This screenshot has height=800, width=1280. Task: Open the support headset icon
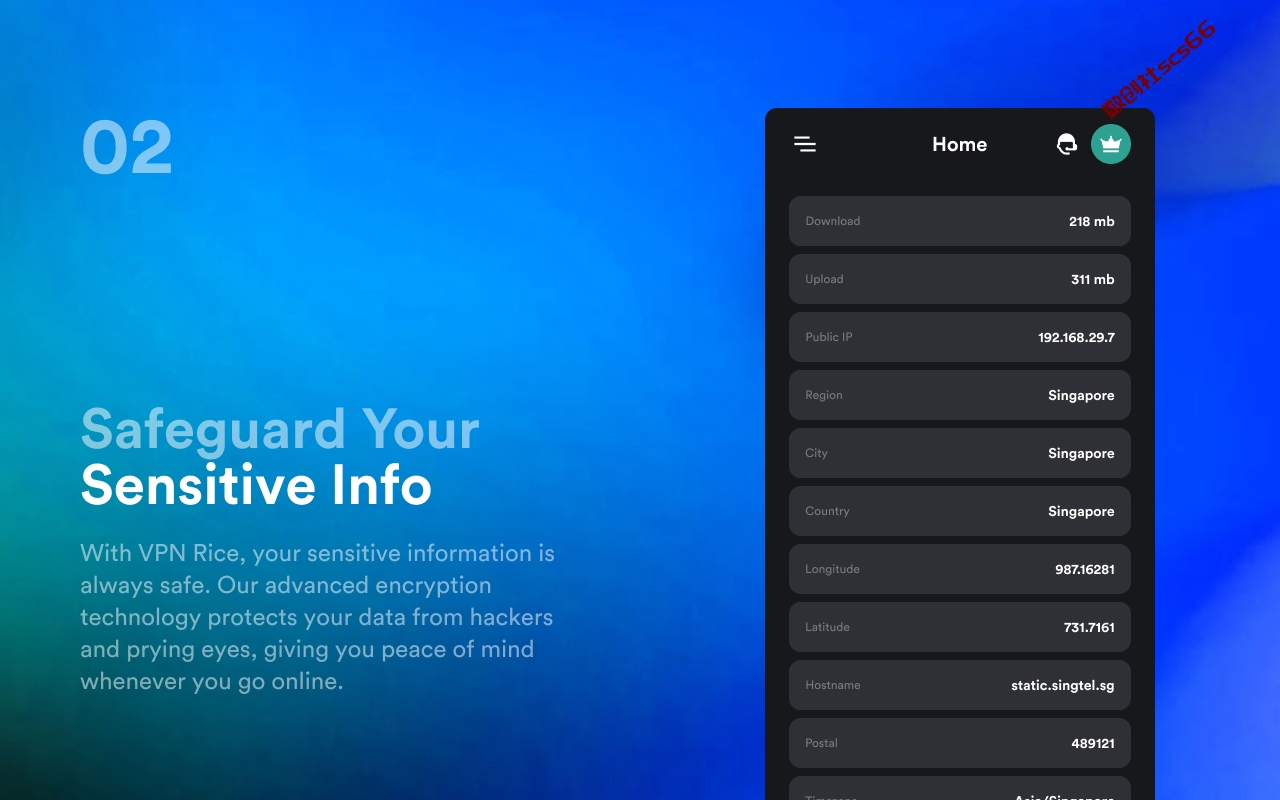[1067, 145]
